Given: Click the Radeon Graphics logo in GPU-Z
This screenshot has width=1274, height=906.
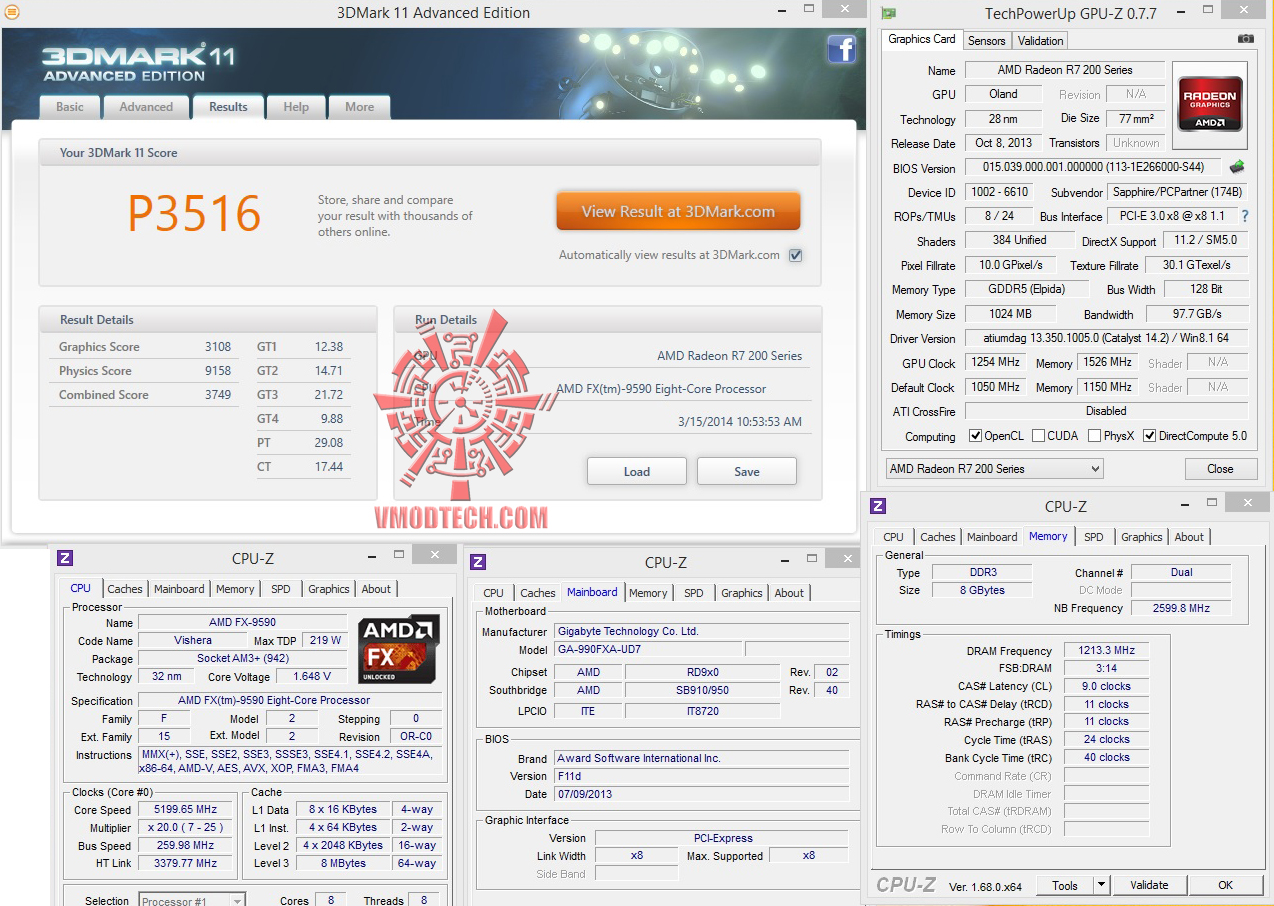Looking at the screenshot, I should coord(1210,104).
